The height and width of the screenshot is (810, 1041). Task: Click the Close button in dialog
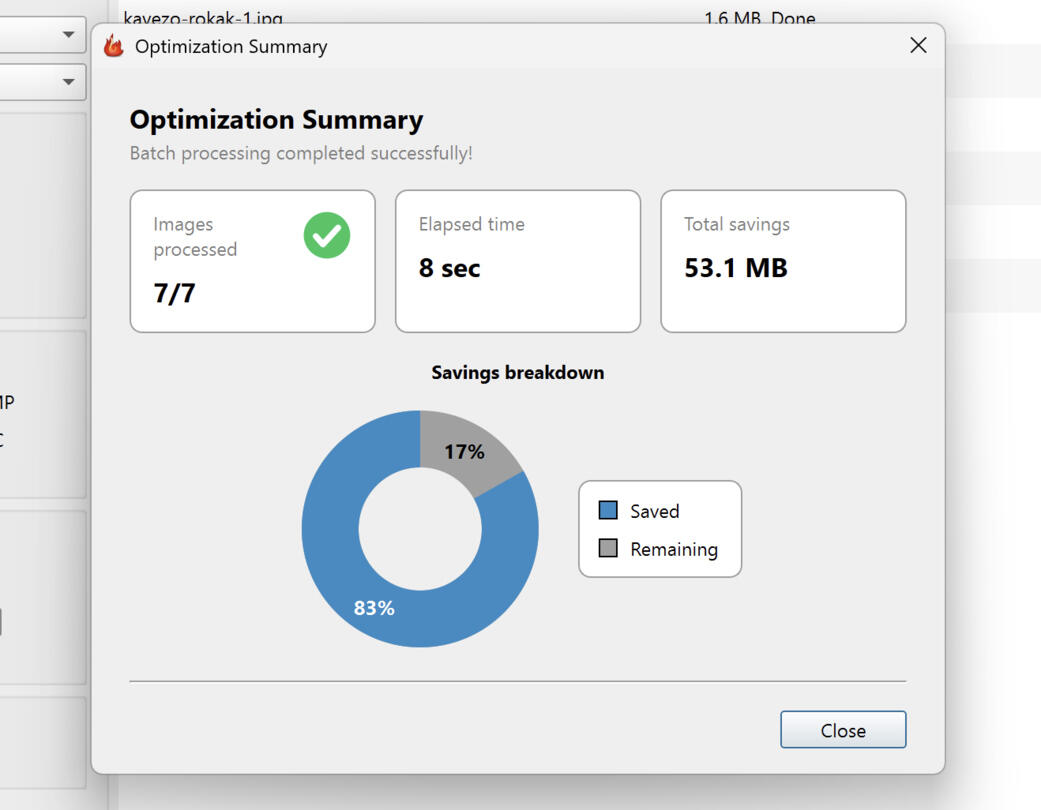(842, 730)
